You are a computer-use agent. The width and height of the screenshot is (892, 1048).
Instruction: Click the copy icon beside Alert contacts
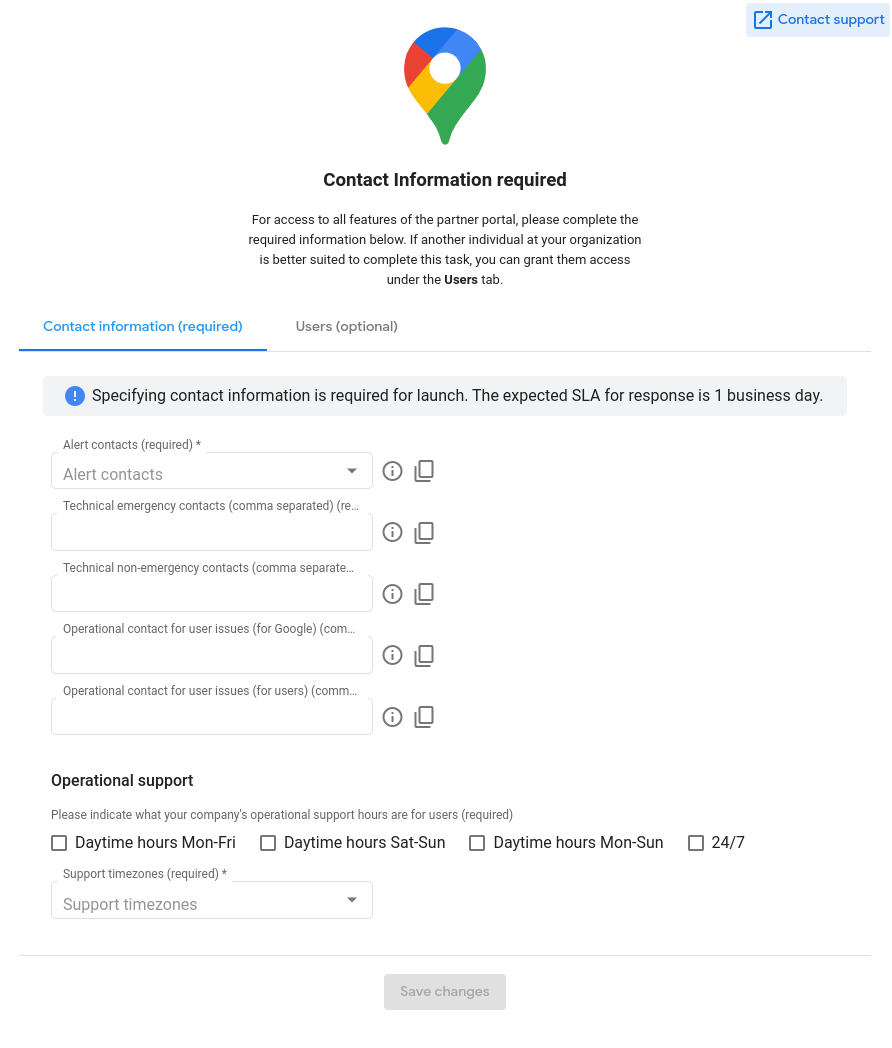coord(424,470)
